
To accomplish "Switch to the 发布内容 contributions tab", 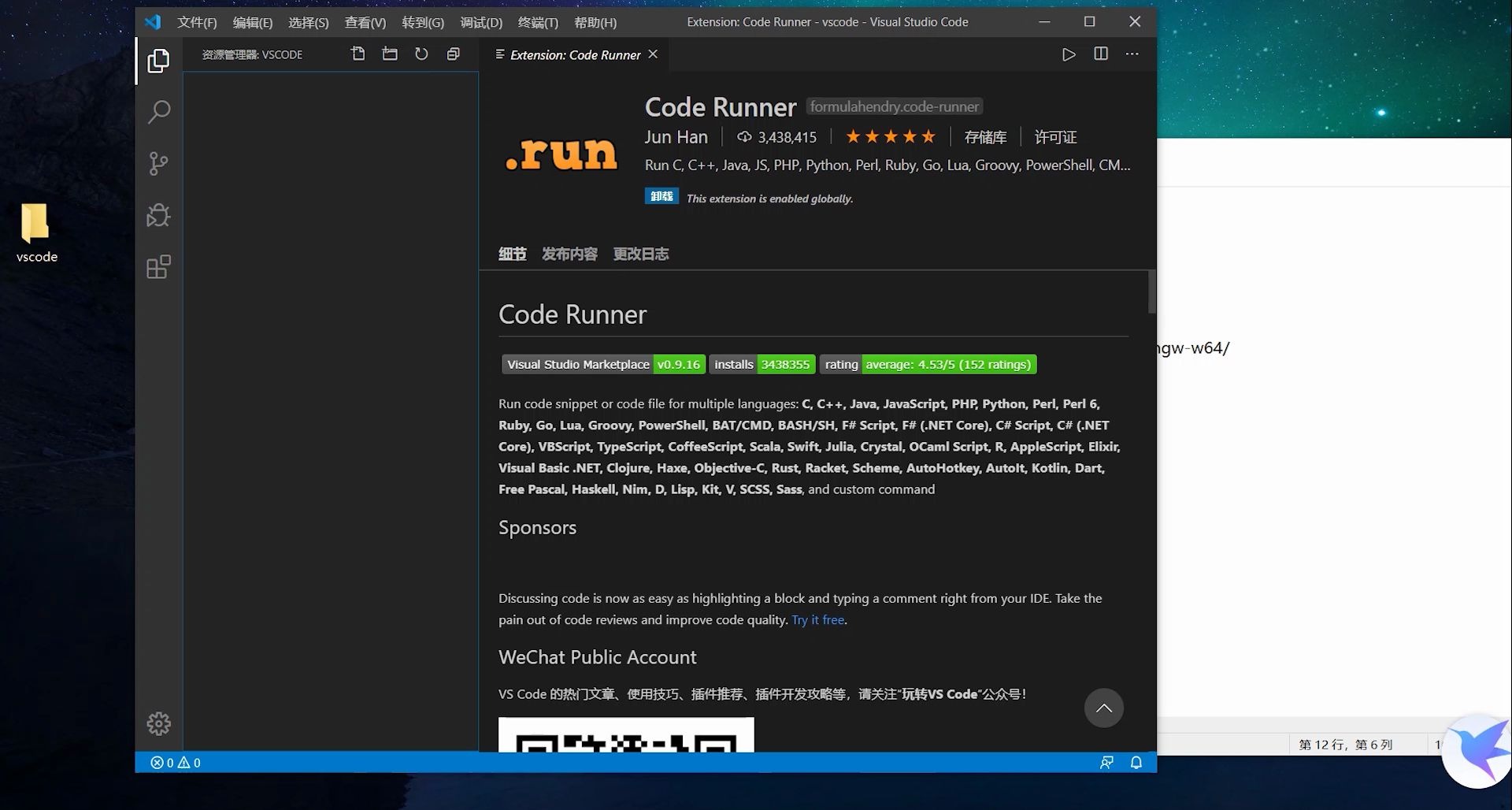I will coord(569,254).
